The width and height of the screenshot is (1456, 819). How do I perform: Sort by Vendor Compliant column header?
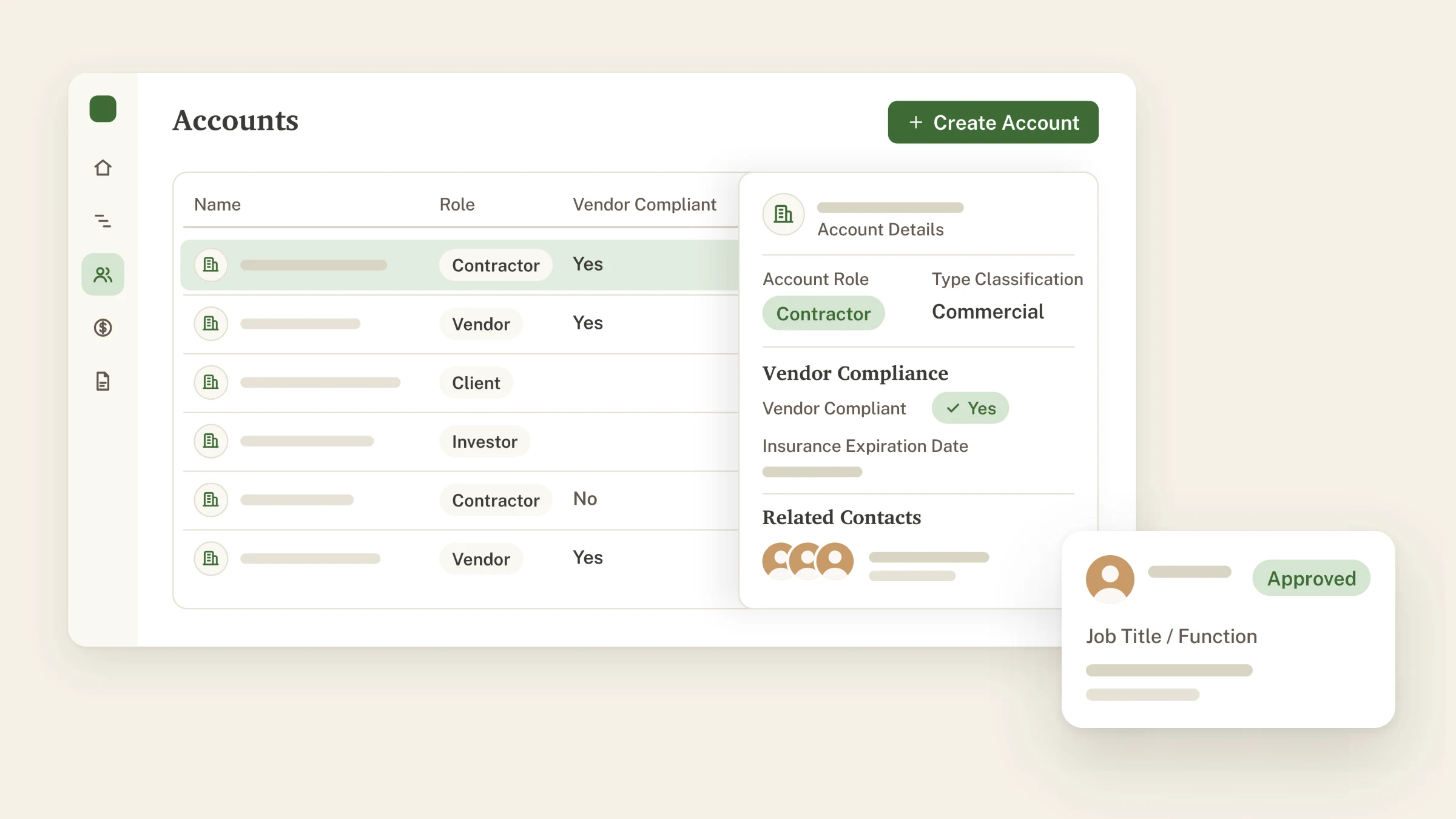pos(644,204)
